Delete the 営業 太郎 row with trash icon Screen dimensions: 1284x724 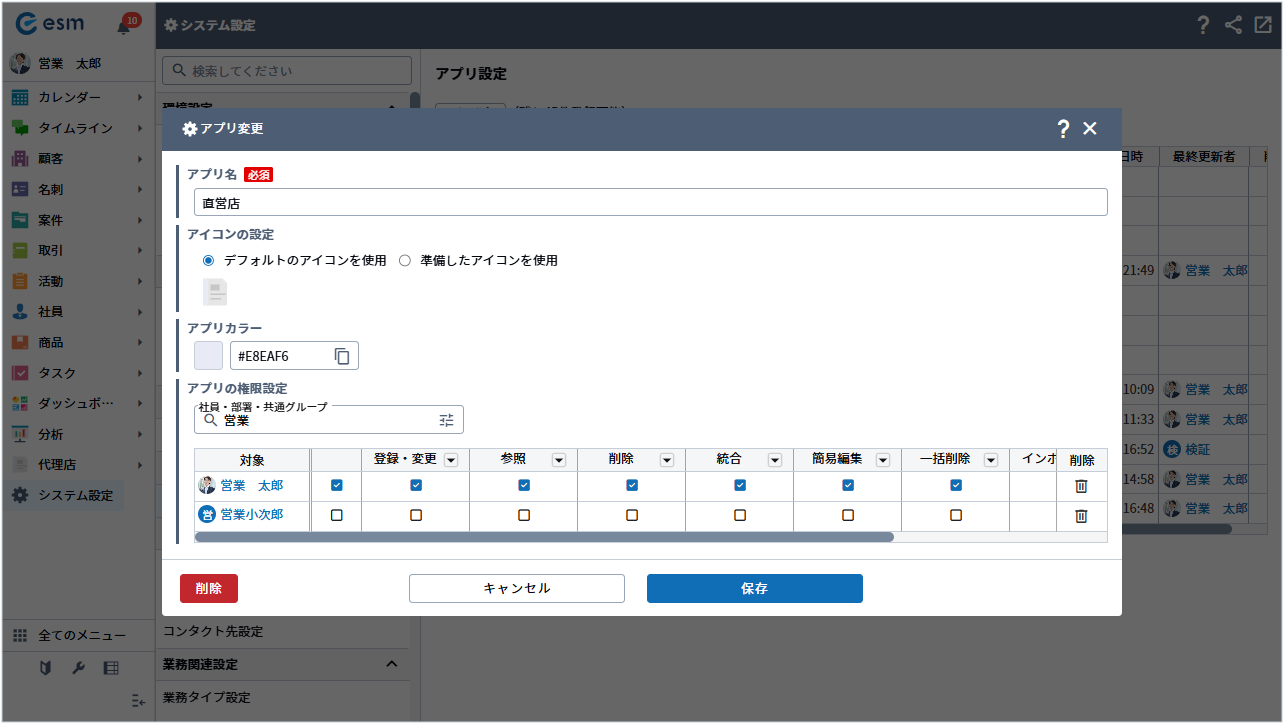[1081, 486]
